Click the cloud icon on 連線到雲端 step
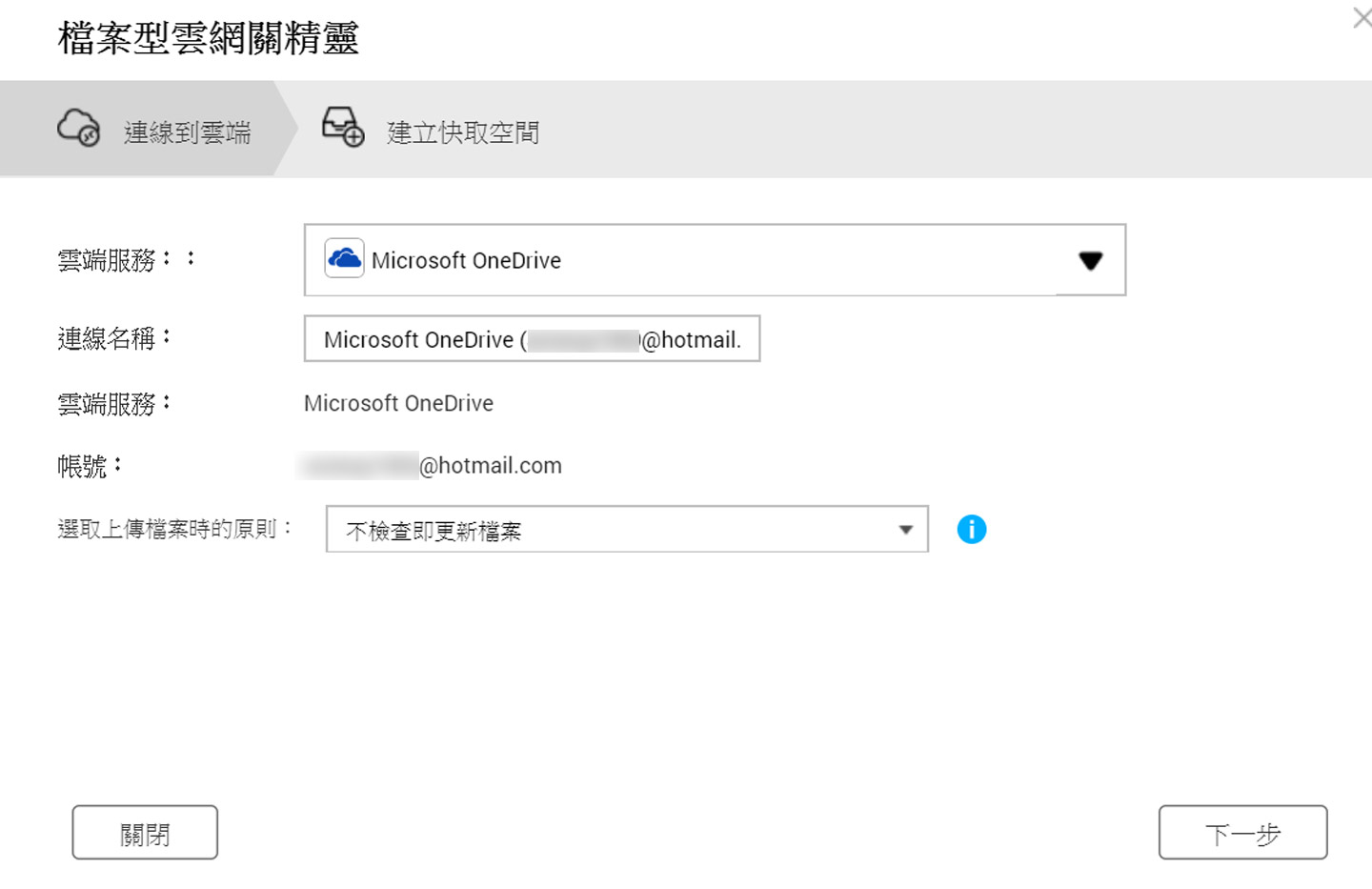 coord(76,126)
